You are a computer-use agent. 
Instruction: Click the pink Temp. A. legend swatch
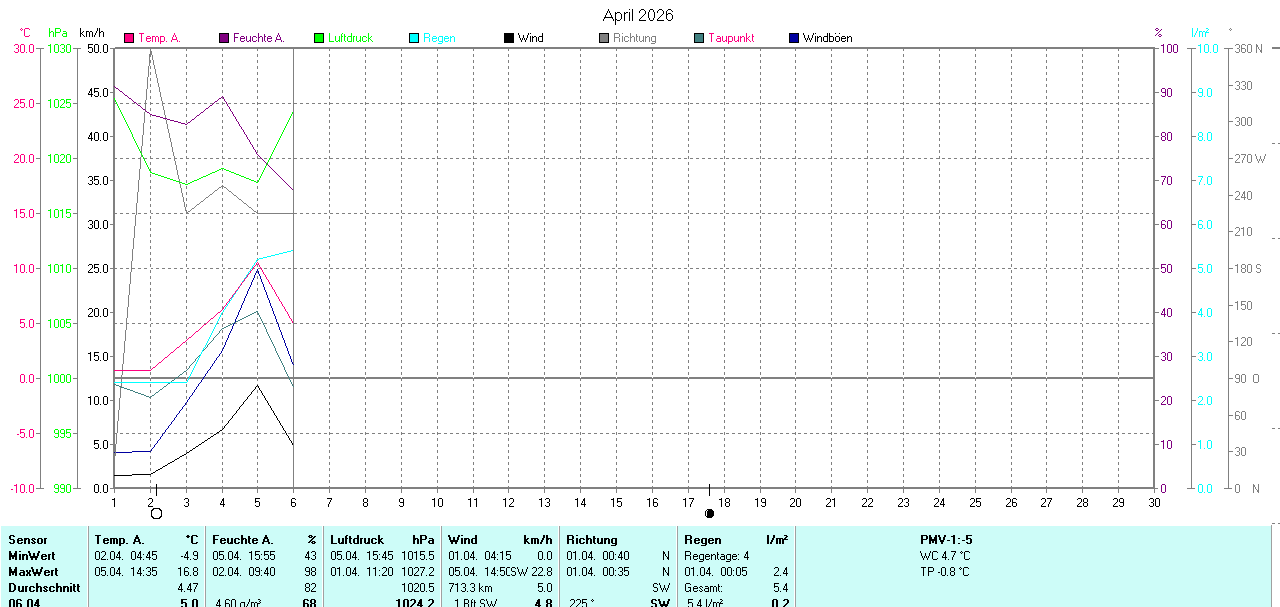pyautogui.click(x=129, y=38)
